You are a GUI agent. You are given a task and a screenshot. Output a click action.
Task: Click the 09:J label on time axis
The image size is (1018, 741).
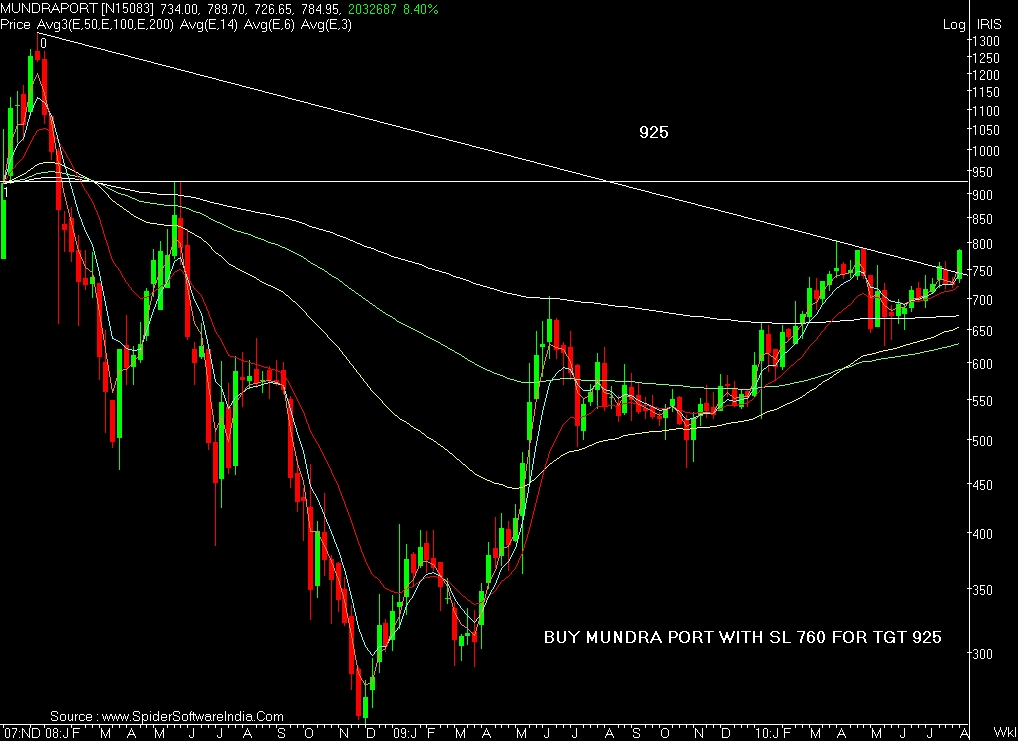(x=405, y=734)
